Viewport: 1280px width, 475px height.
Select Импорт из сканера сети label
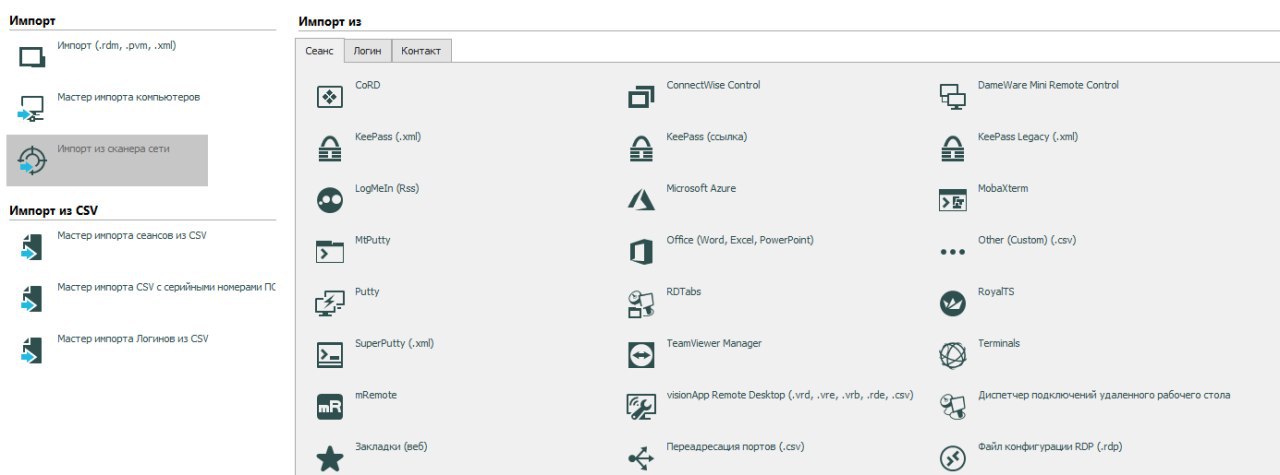[113, 148]
